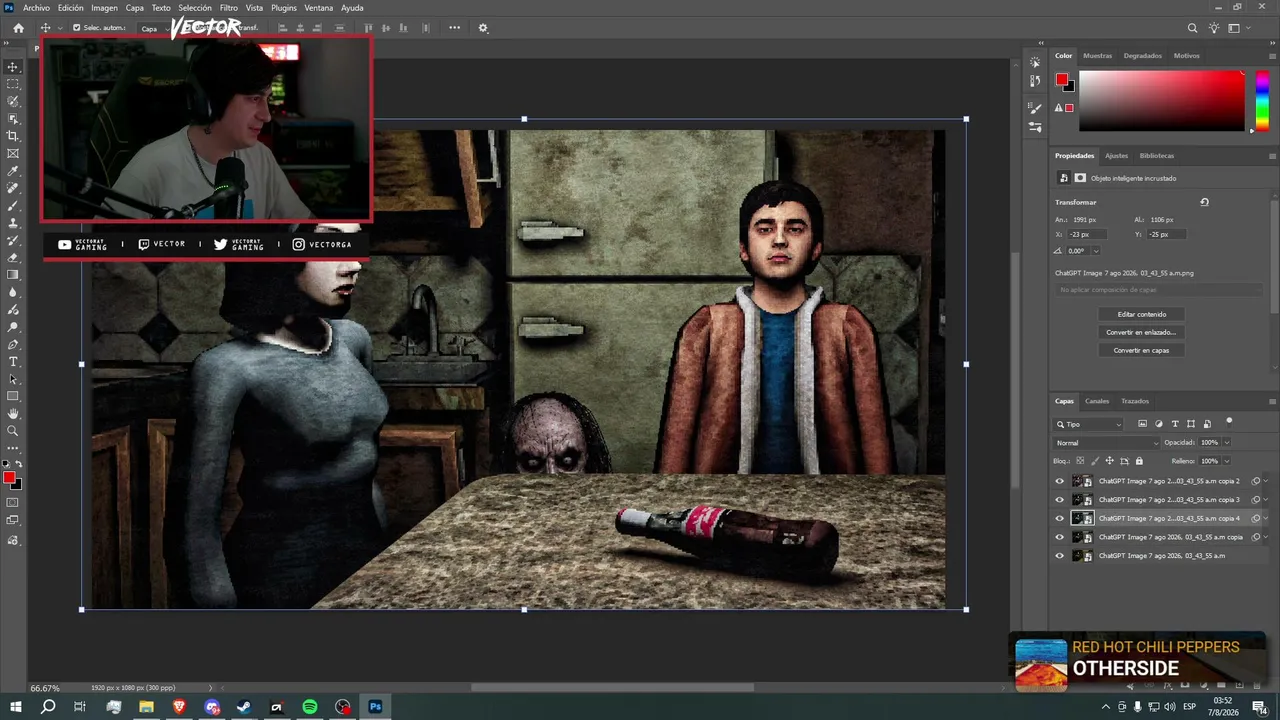Select the Blur tool
The height and width of the screenshot is (720, 1280).
(x=13, y=292)
